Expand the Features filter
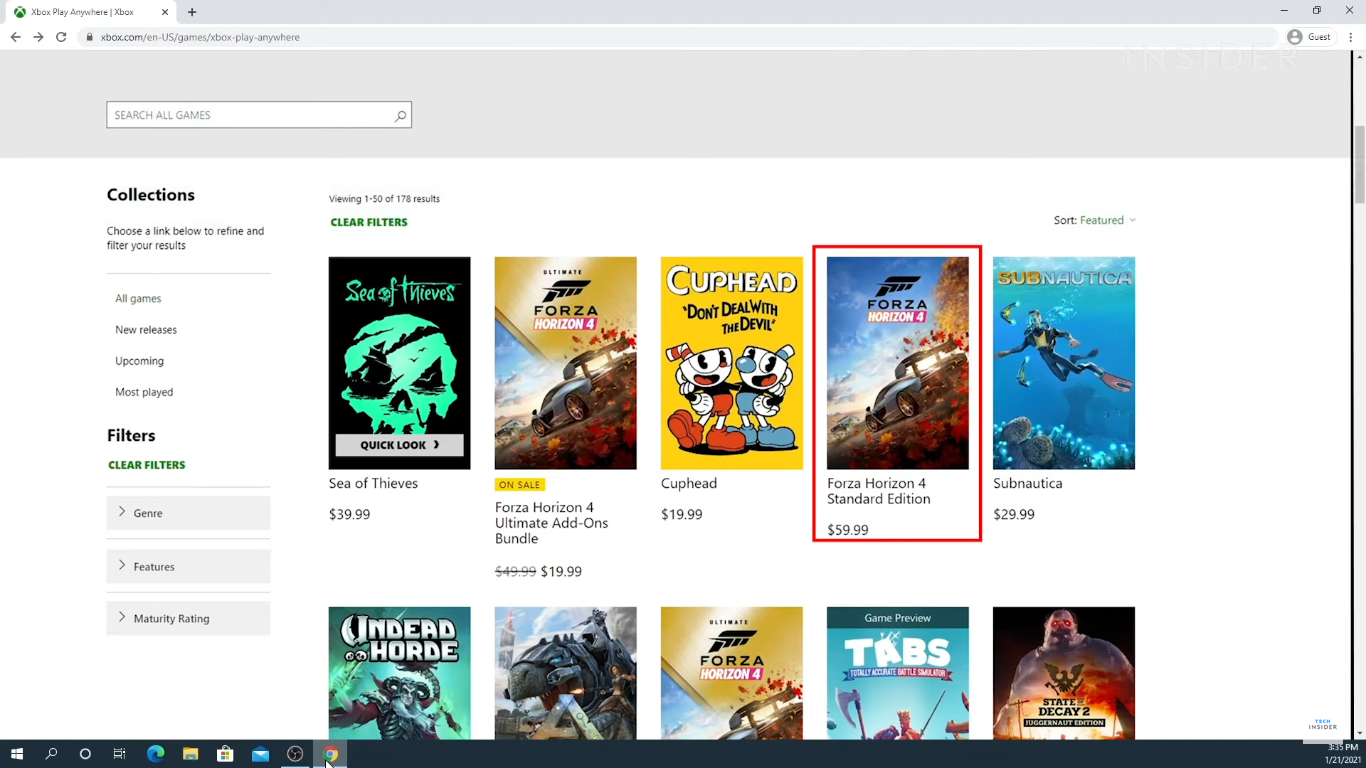Viewport: 1366px width, 768px height. [x=188, y=566]
